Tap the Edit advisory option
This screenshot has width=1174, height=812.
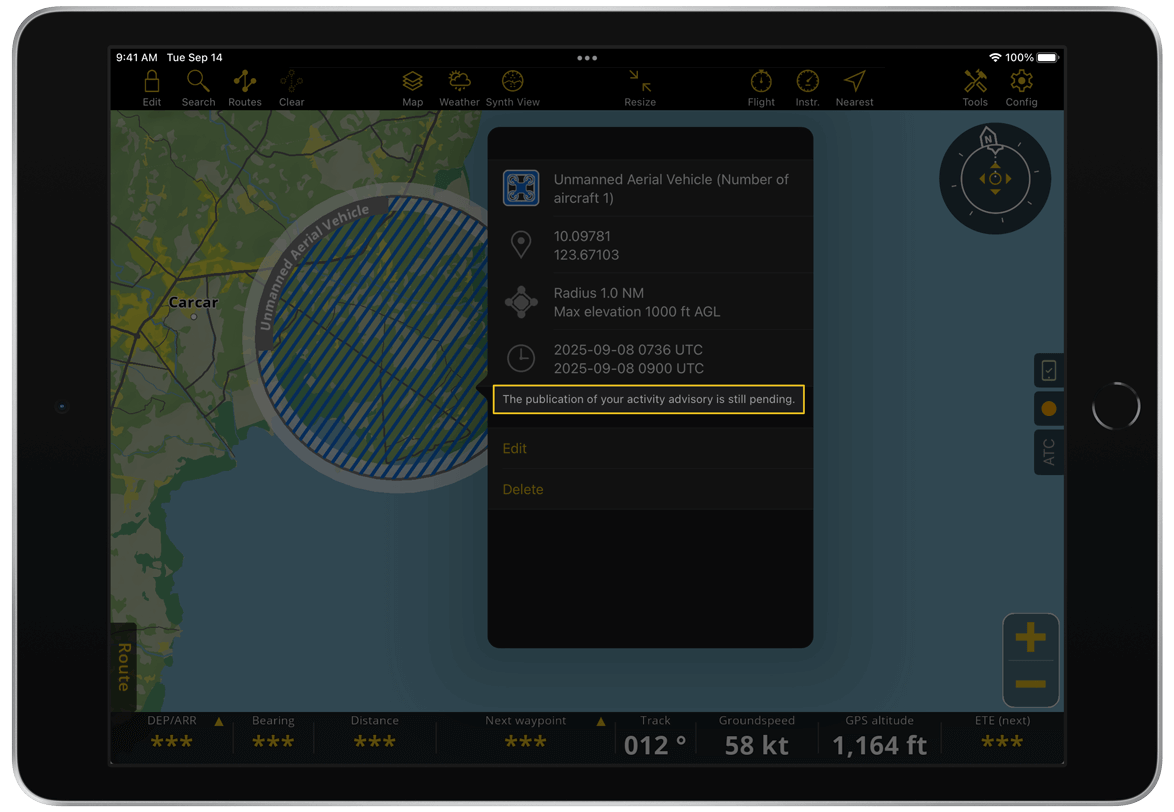(x=650, y=448)
